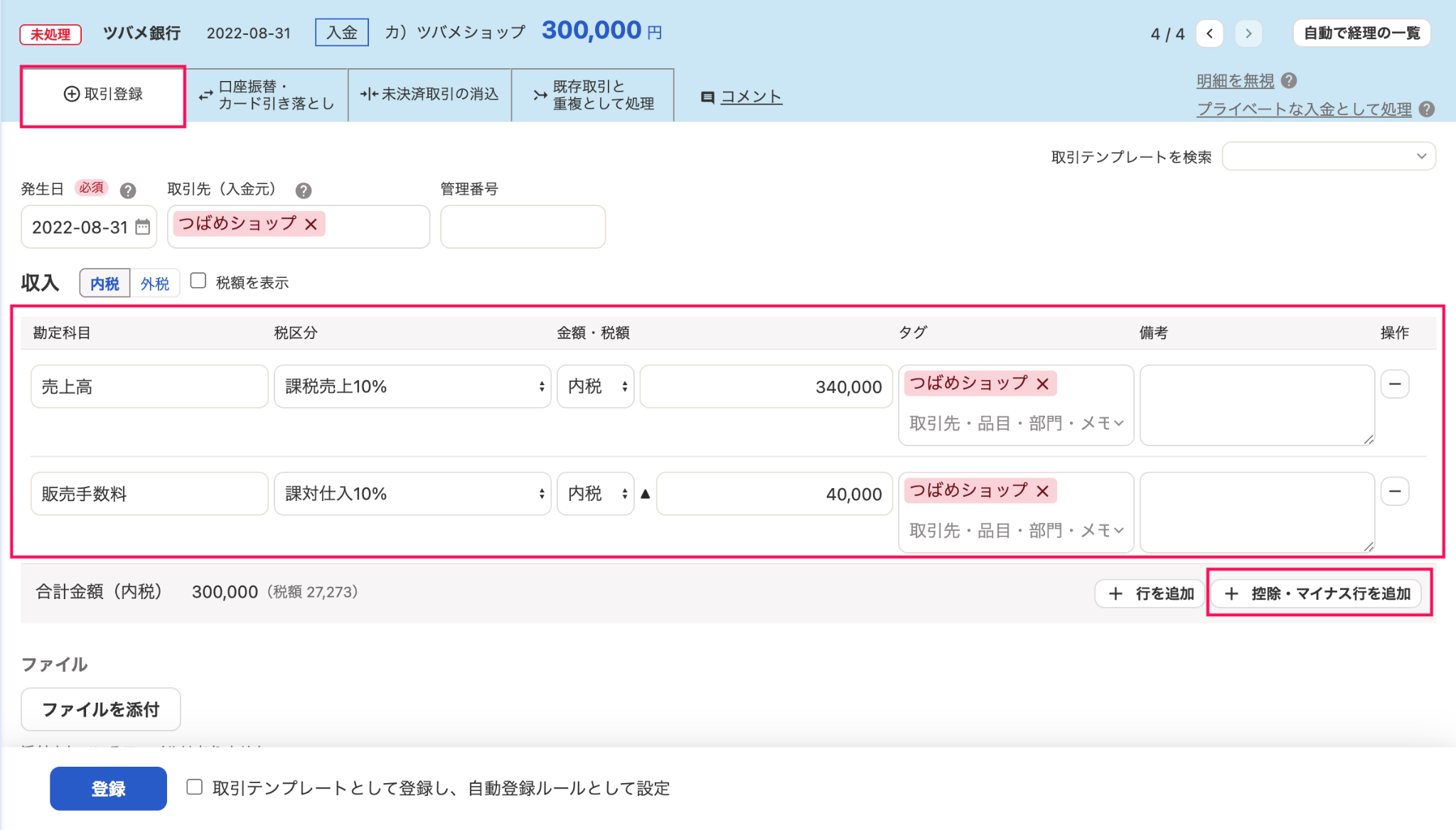Screen dimensions: 1456x830
Task: Select the 取引登録 tab
Action: click(x=103, y=95)
